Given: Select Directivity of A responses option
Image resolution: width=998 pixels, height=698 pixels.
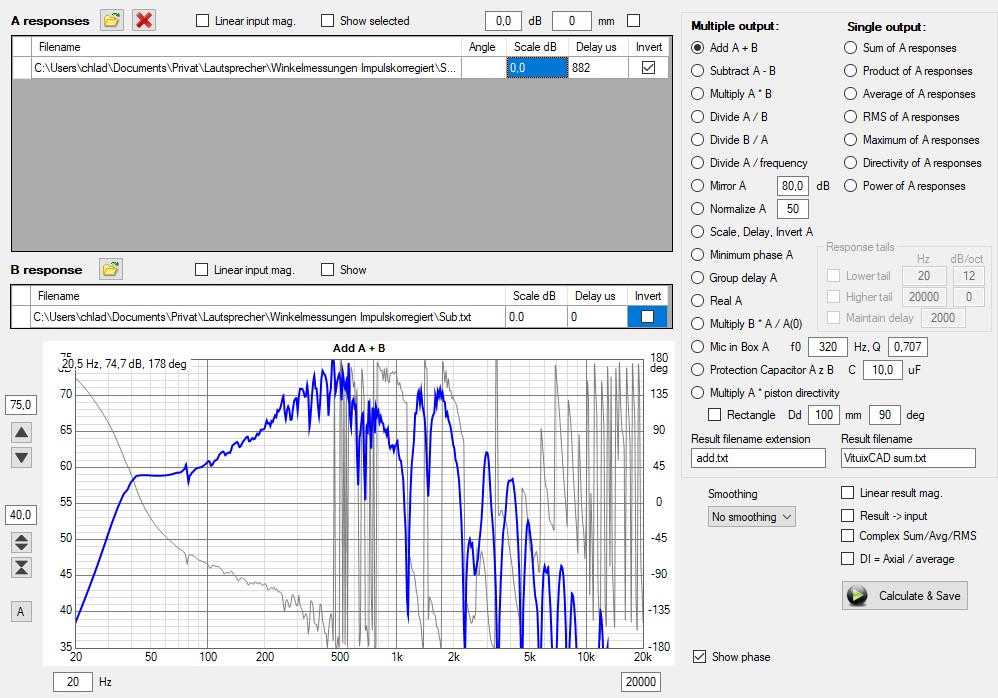Looking at the screenshot, I should tap(850, 163).
